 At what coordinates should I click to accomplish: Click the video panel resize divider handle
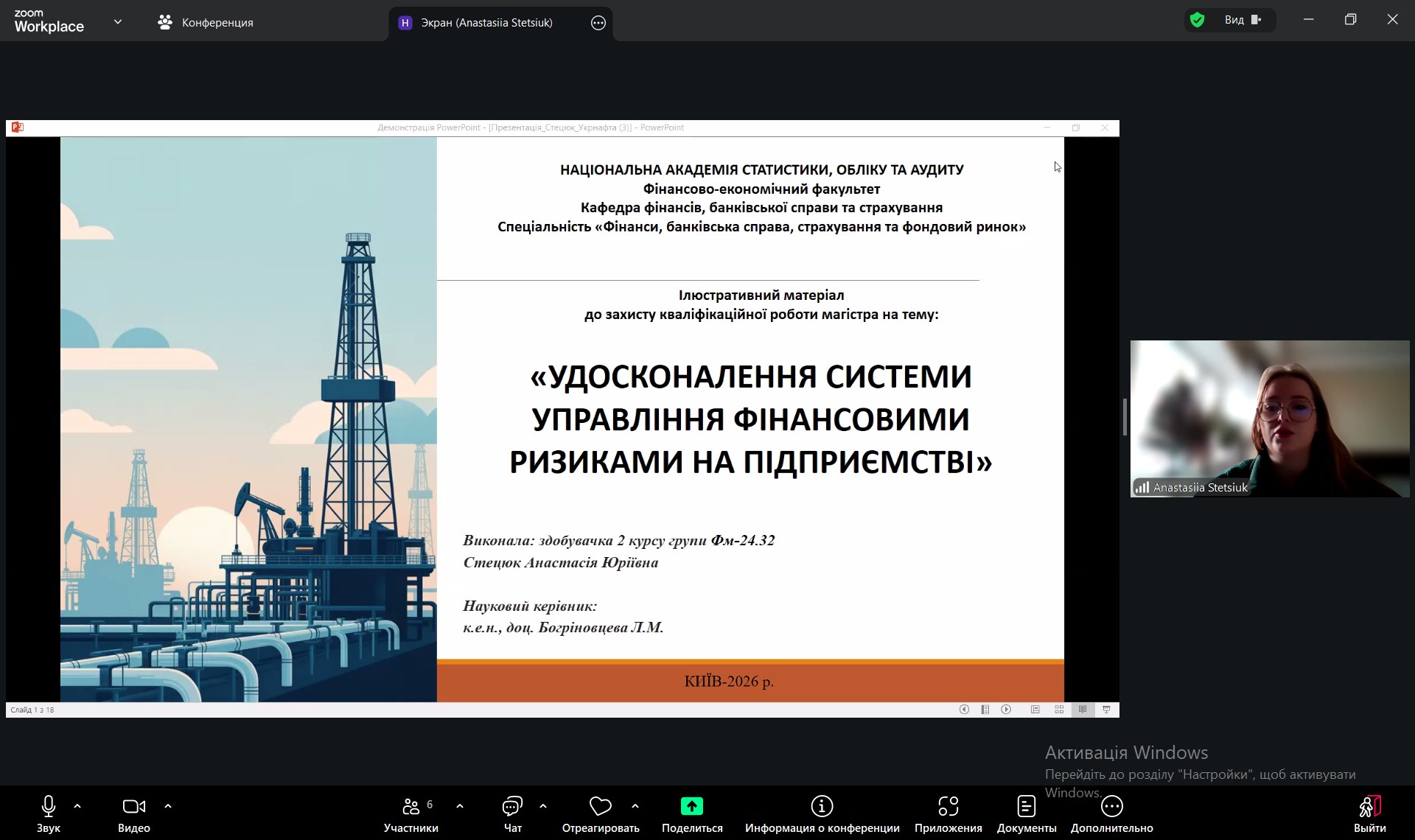pyautogui.click(x=1125, y=418)
